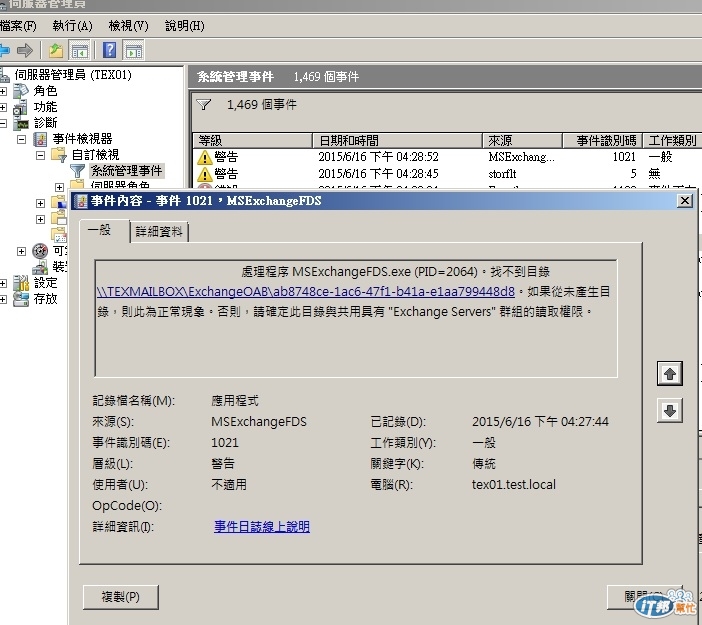Open the 事件日誌線上說明 link
The height and width of the screenshot is (625, 702).
[262, 527]
